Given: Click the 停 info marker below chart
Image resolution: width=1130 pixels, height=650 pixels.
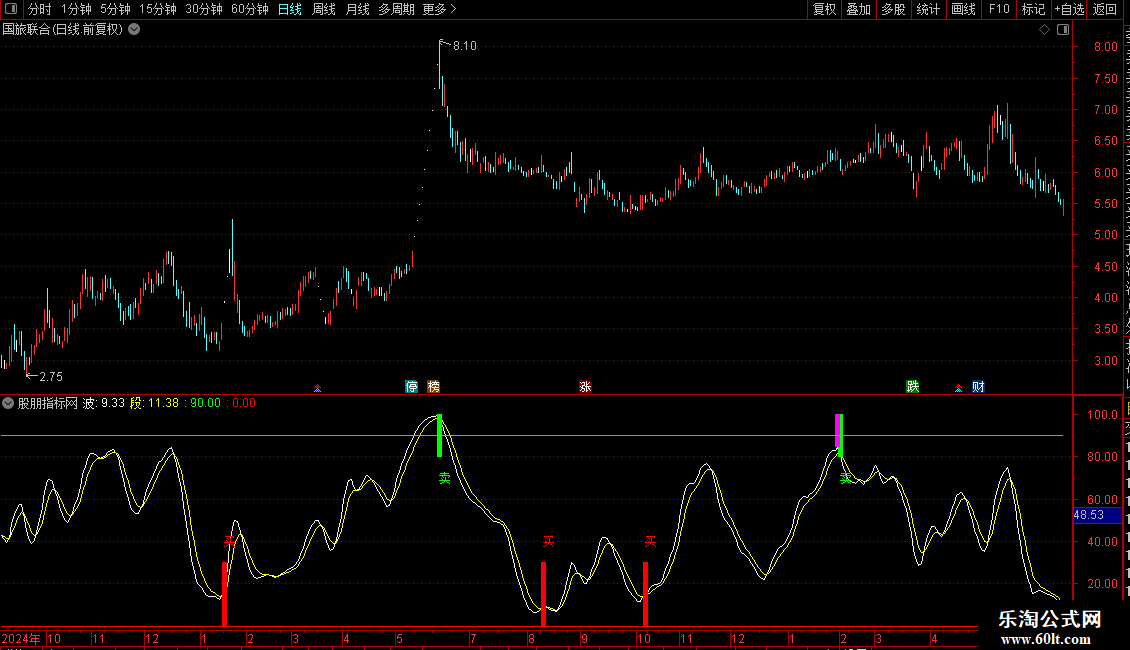Looking at the screenshot, I should [411, 387].
